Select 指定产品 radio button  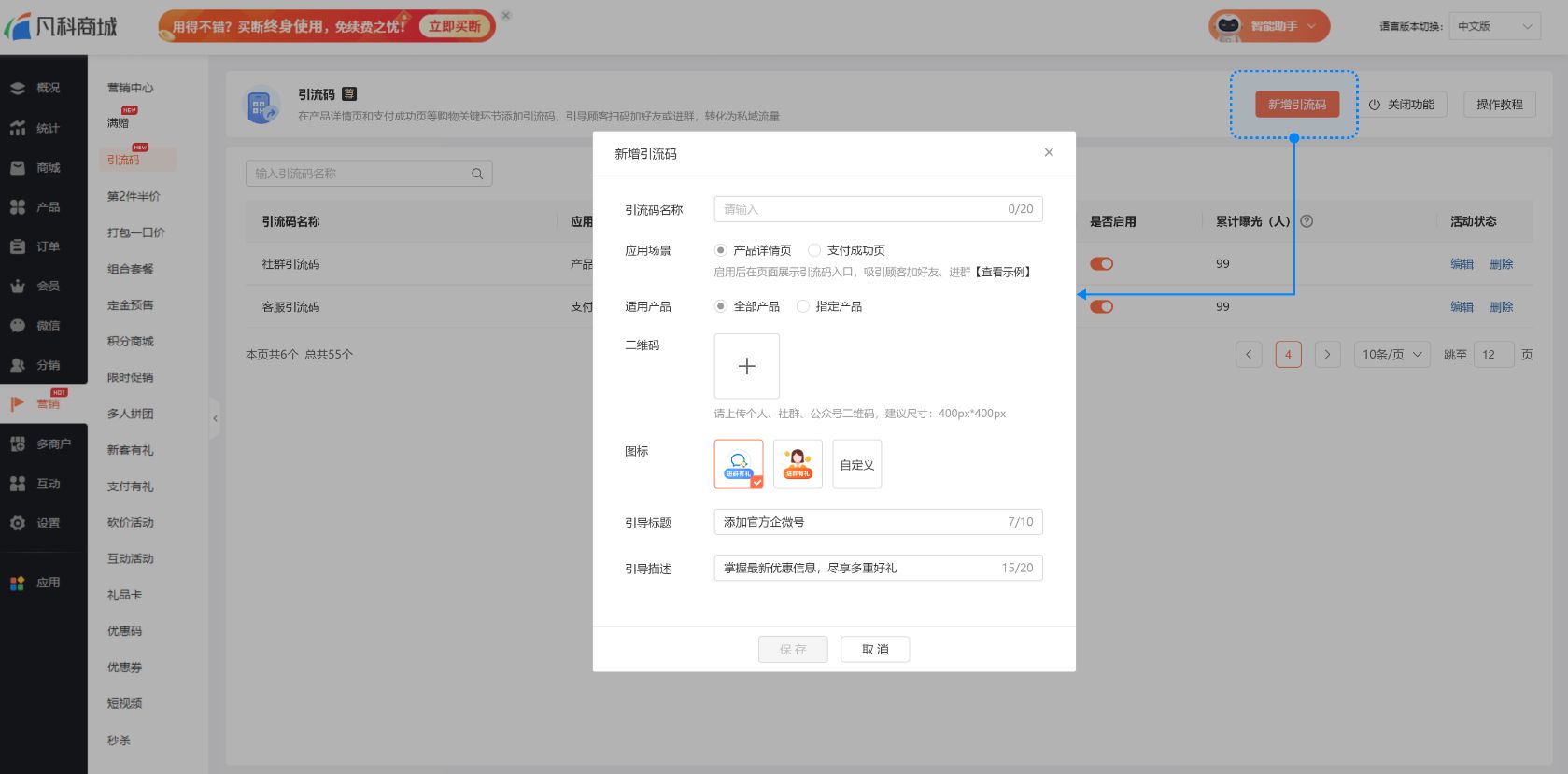[802, 306]
